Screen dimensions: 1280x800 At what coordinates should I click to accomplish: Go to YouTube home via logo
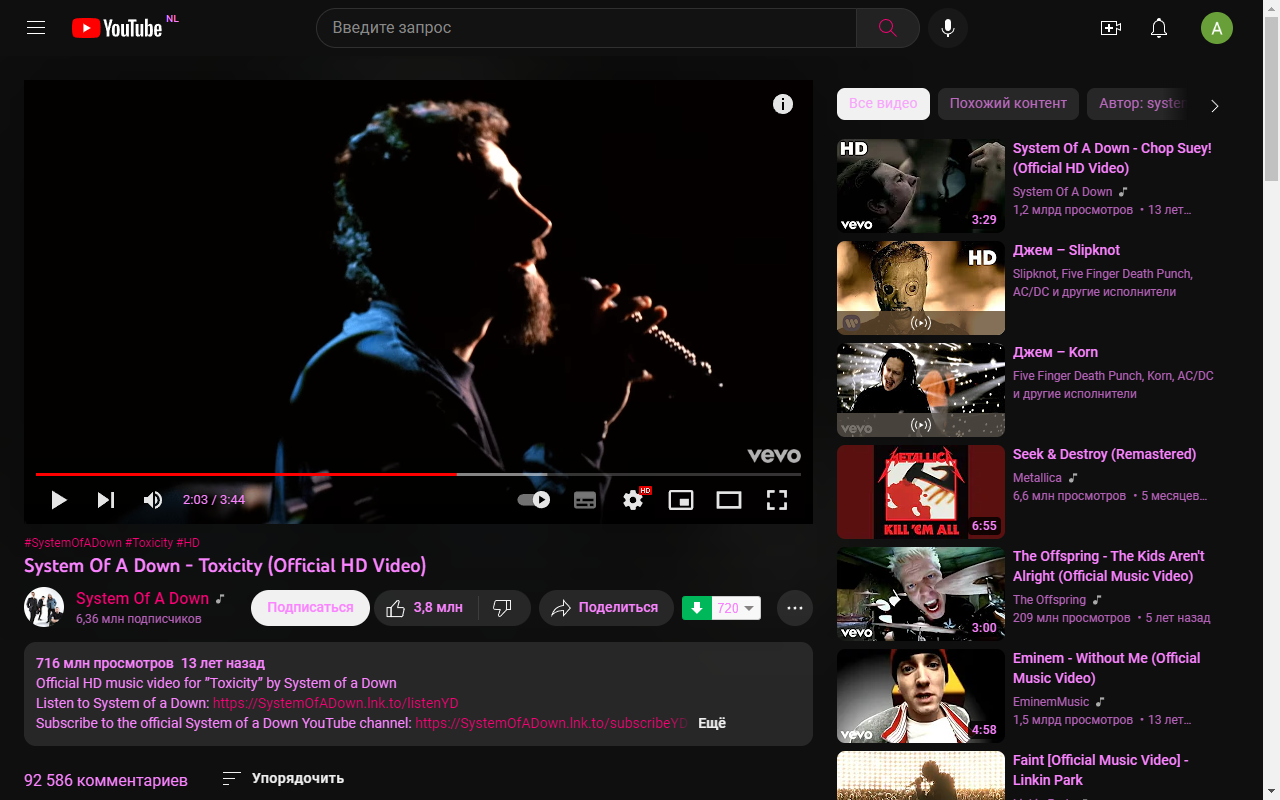point(117,28)
